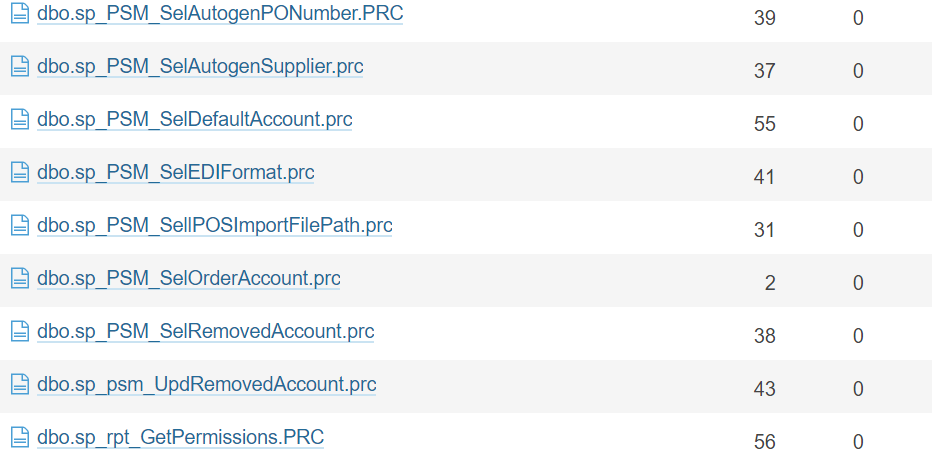Open the dbo.sp_PSM_SelAutogenSupplier.prc link
This screenshot has width=932, height=462.
point(200,67)
